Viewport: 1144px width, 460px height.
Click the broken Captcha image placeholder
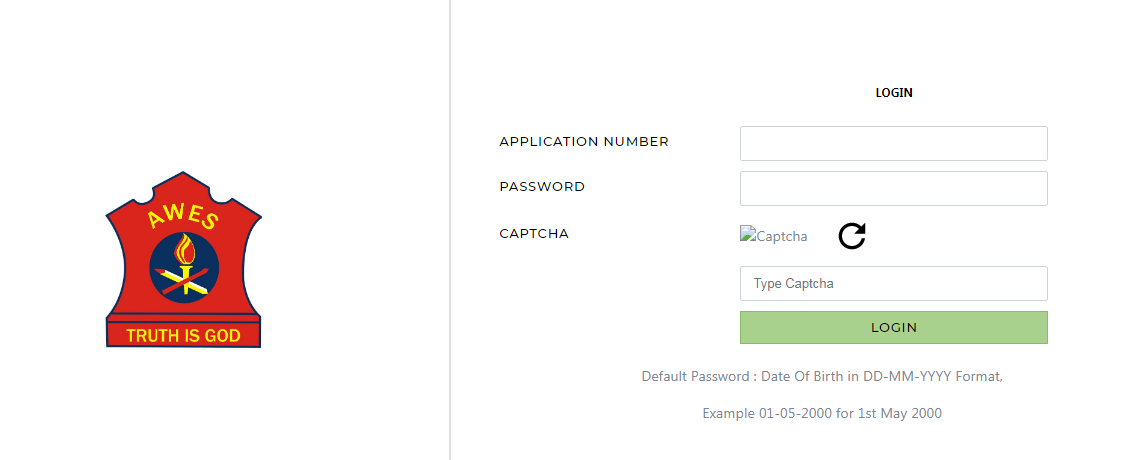(773, 235)
